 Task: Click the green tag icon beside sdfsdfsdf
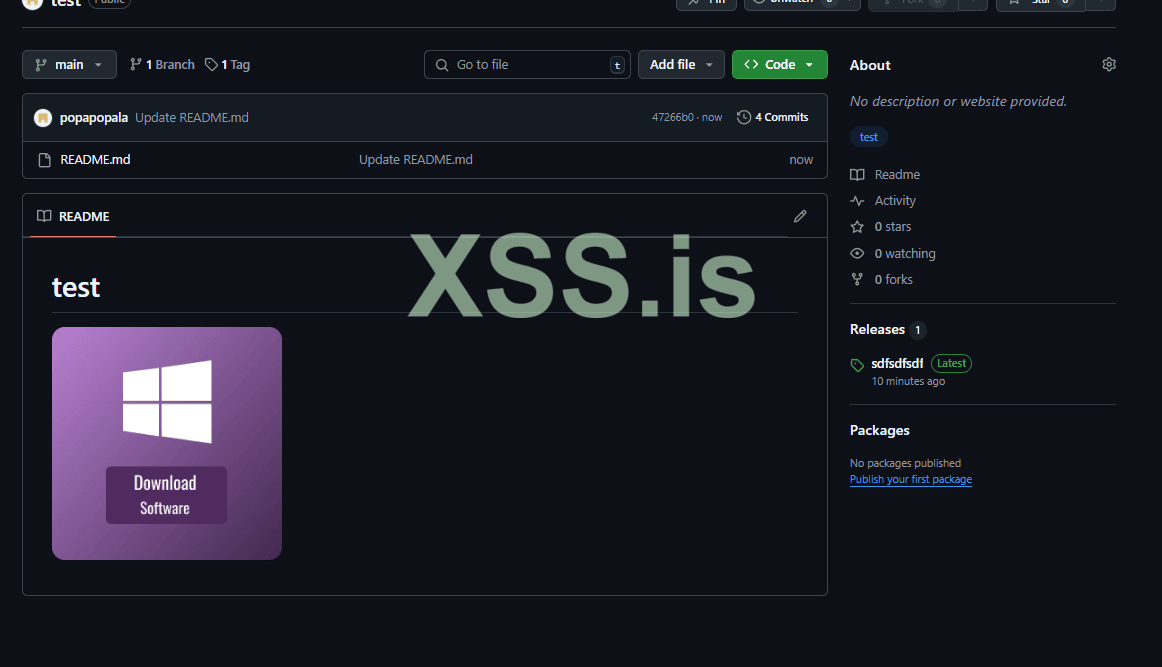pos(857,365)
